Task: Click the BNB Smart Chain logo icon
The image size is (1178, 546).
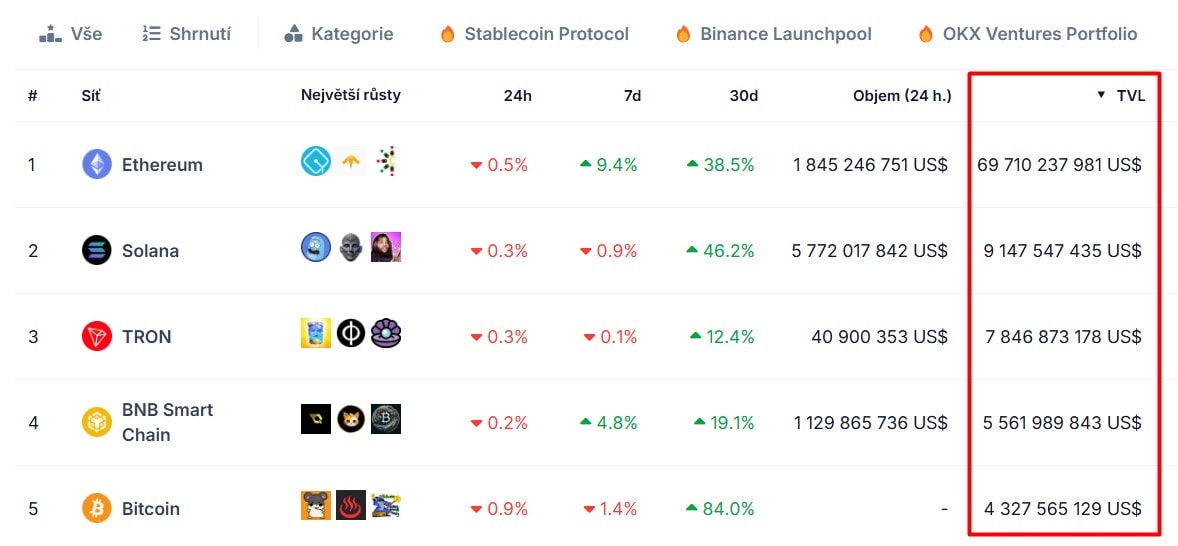Action: 97,422
